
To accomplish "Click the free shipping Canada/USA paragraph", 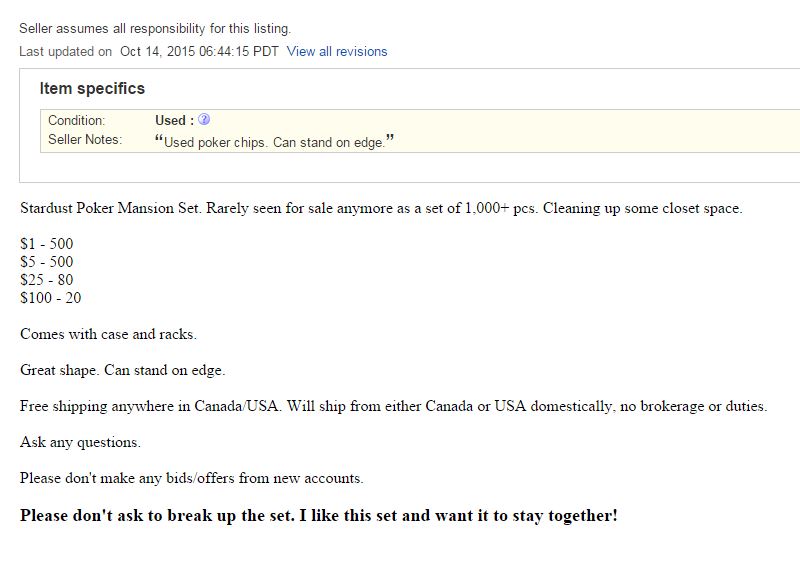I will coord(393,406).
